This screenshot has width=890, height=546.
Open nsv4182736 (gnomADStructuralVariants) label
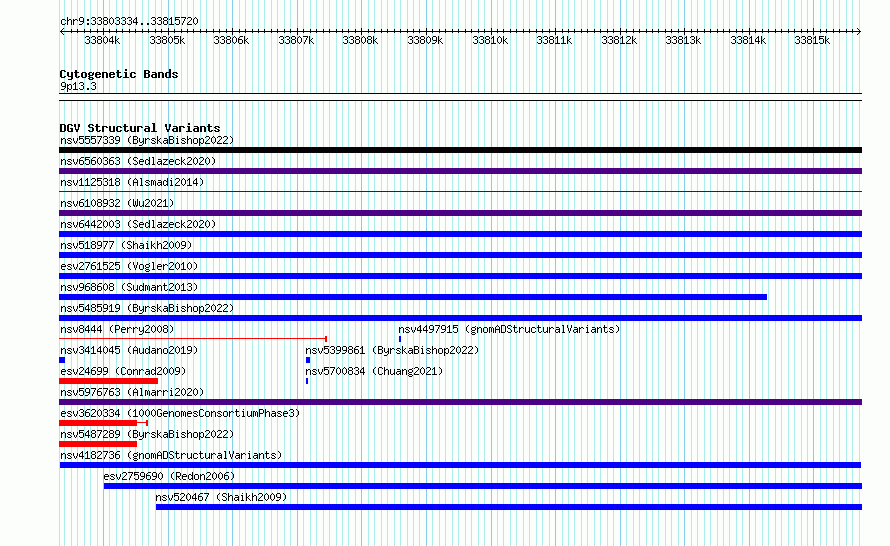tap(171, 455)
